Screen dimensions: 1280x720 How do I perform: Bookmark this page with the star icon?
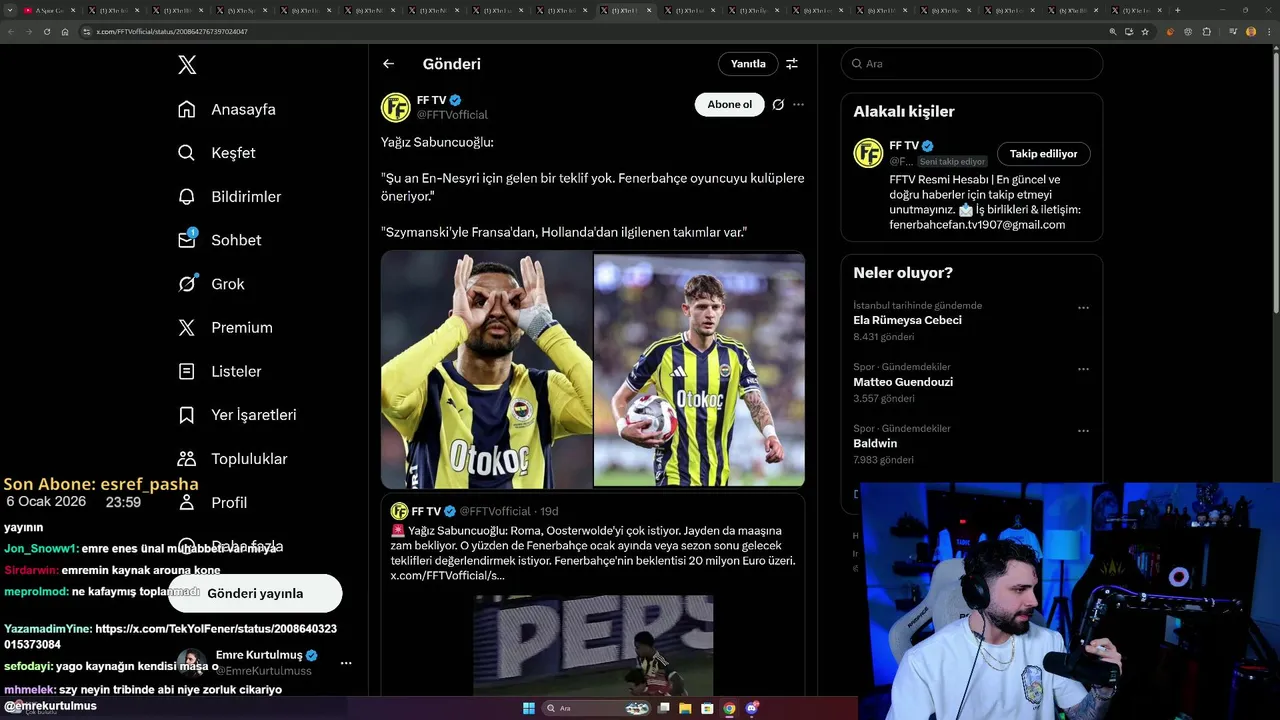point(1145,32)
